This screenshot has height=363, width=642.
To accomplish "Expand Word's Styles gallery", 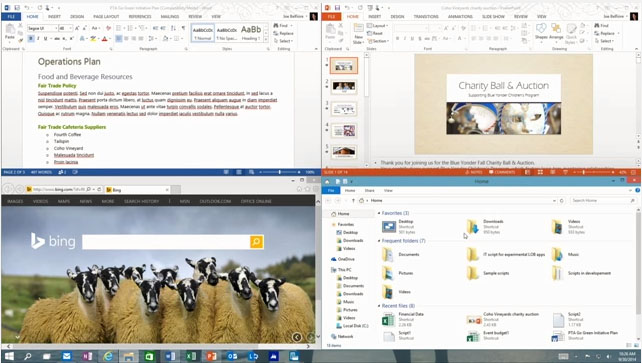I will 266,39.
